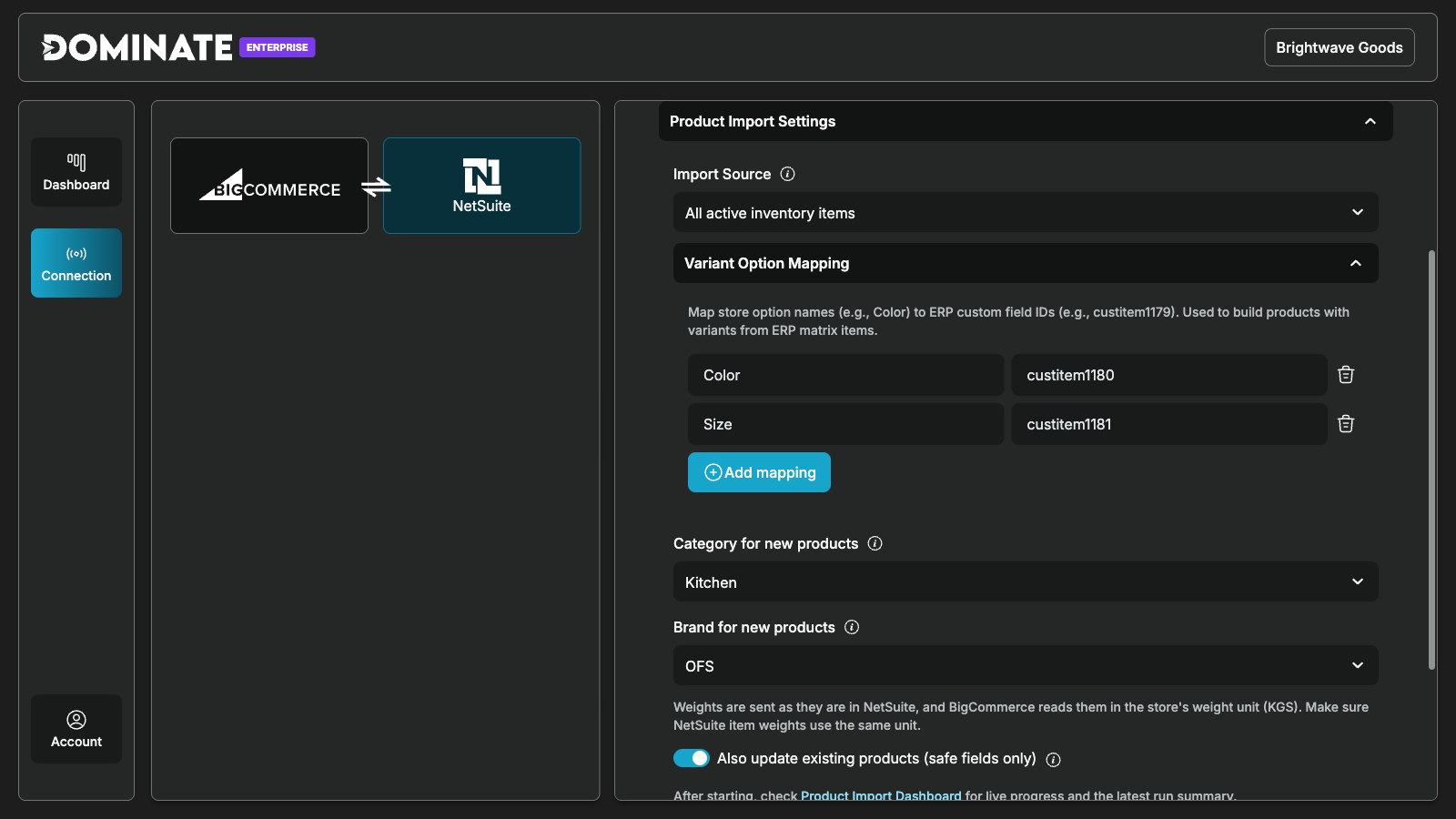
Task: Select the BigCommerce platform card
Action: pyautogui.click(x=269, y=186)
